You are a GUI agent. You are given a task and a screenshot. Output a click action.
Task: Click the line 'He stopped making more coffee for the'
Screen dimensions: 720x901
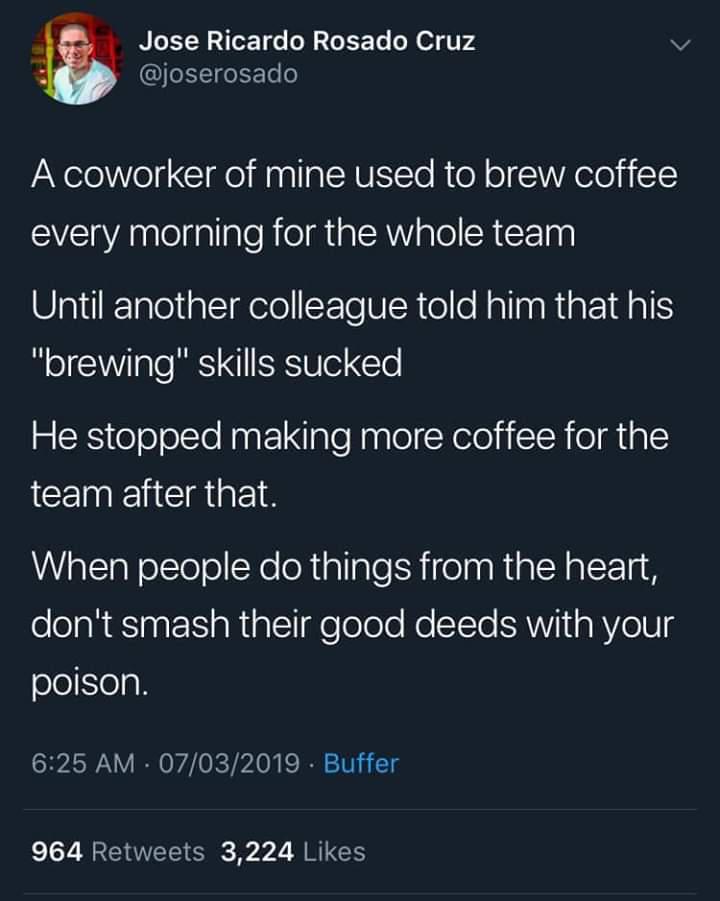coord(349,435)
